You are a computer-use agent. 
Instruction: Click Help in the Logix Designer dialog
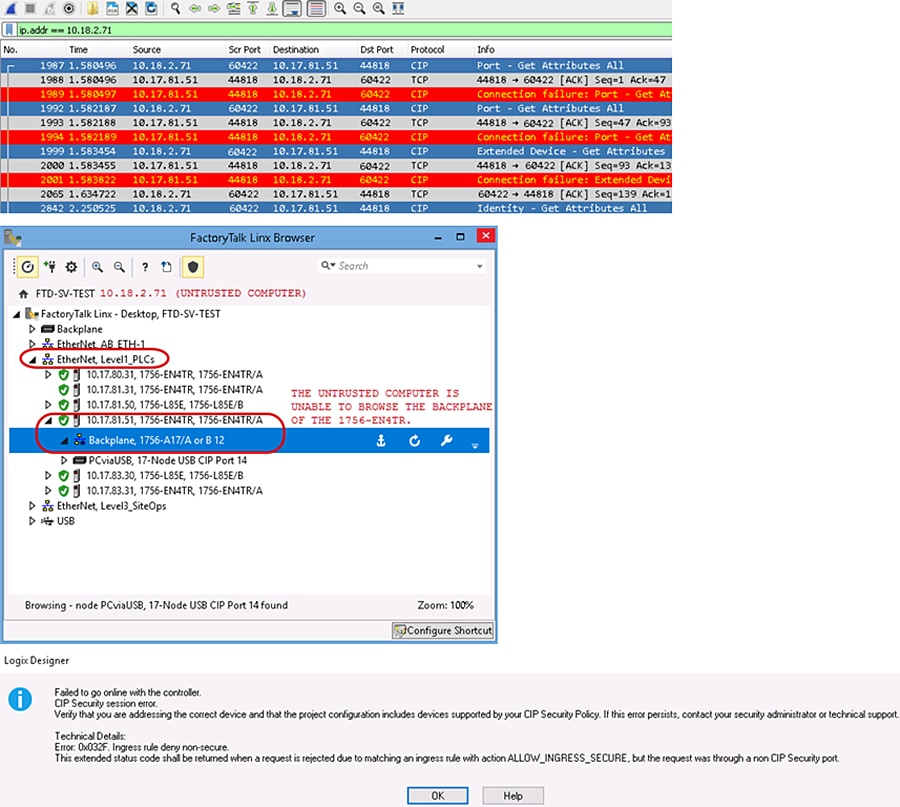click(x=513, y=796)
